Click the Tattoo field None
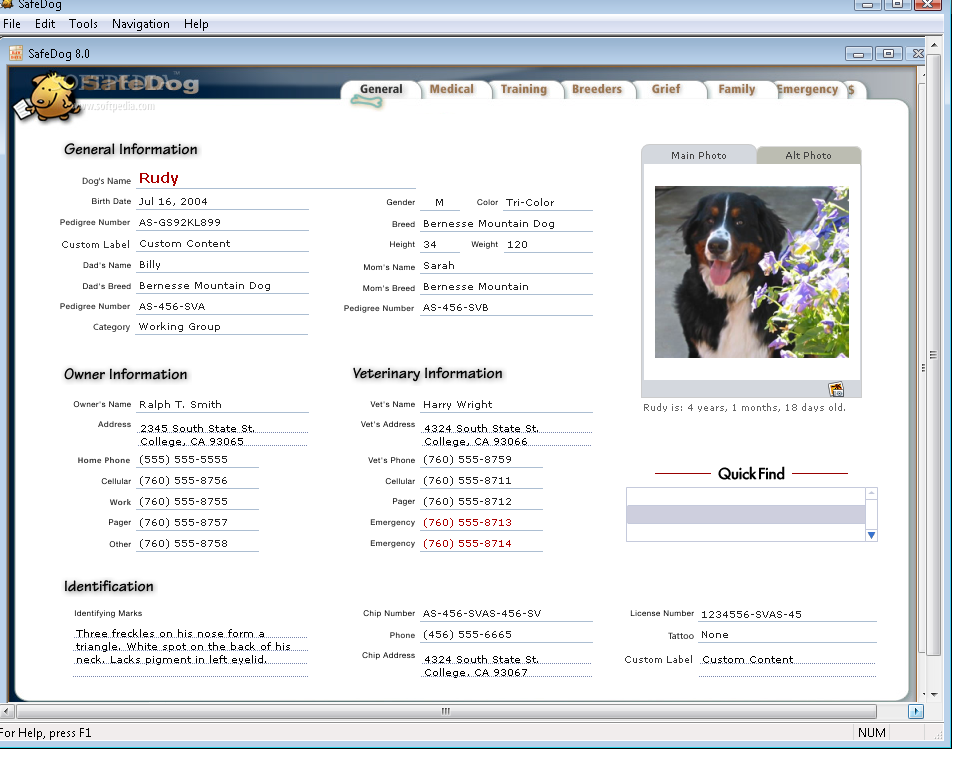Viewport: 964px width, 763px height. (x=788, y=635)
